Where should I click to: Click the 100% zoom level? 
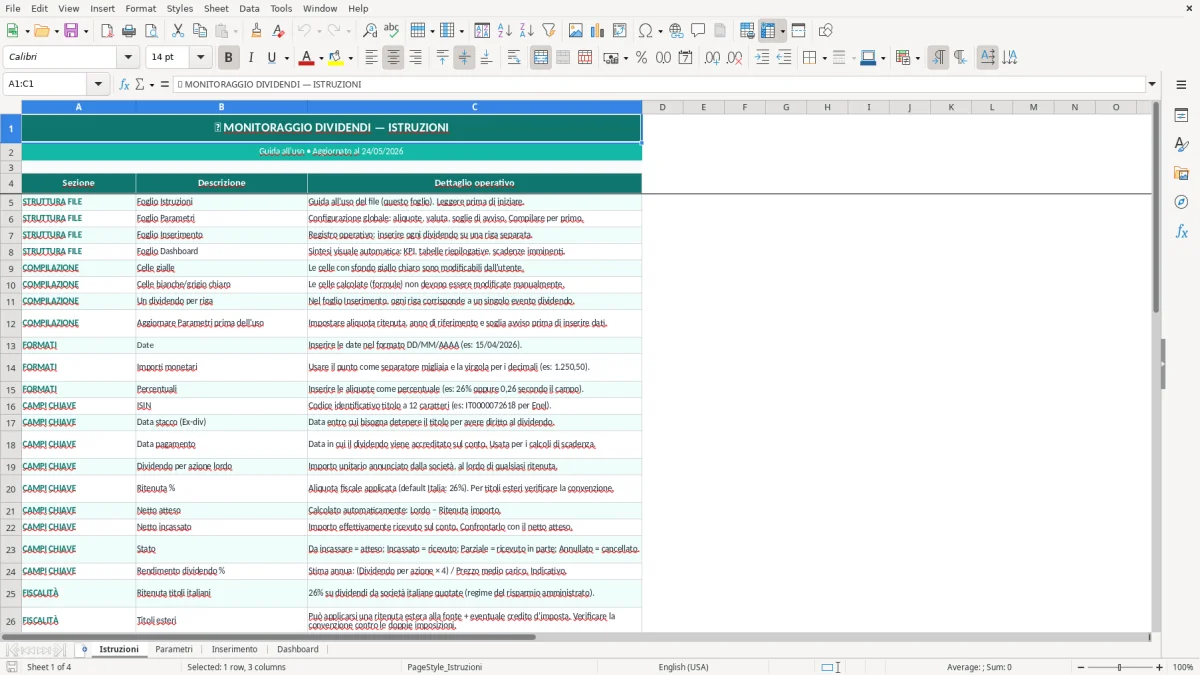(x=1183, y=667)
